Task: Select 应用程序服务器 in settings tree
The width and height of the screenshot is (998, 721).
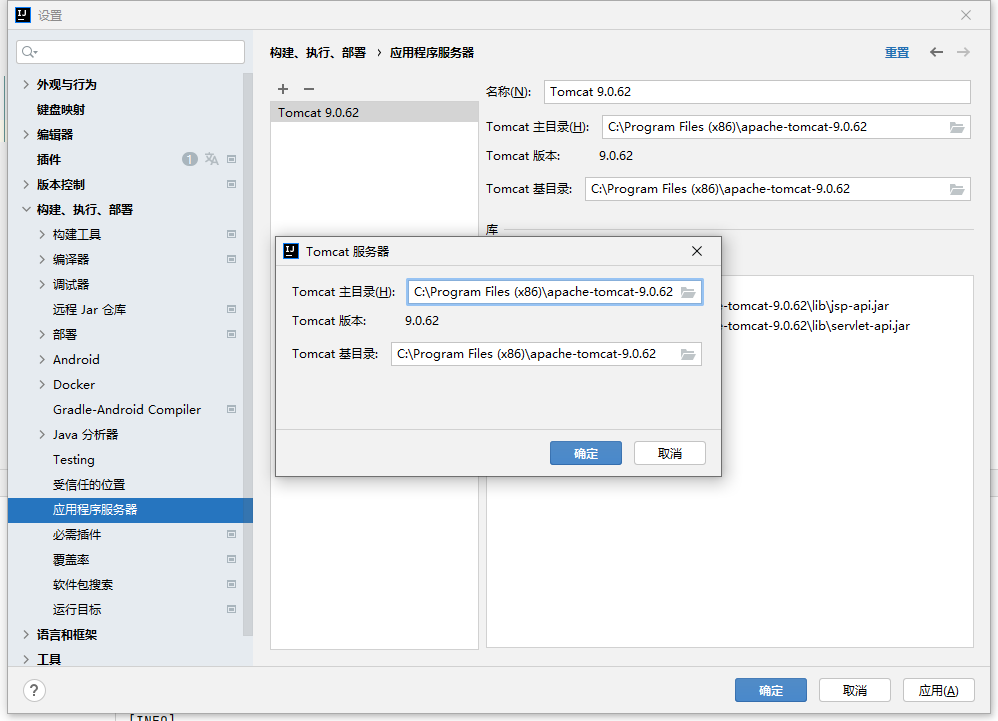Action: (130, 510)
